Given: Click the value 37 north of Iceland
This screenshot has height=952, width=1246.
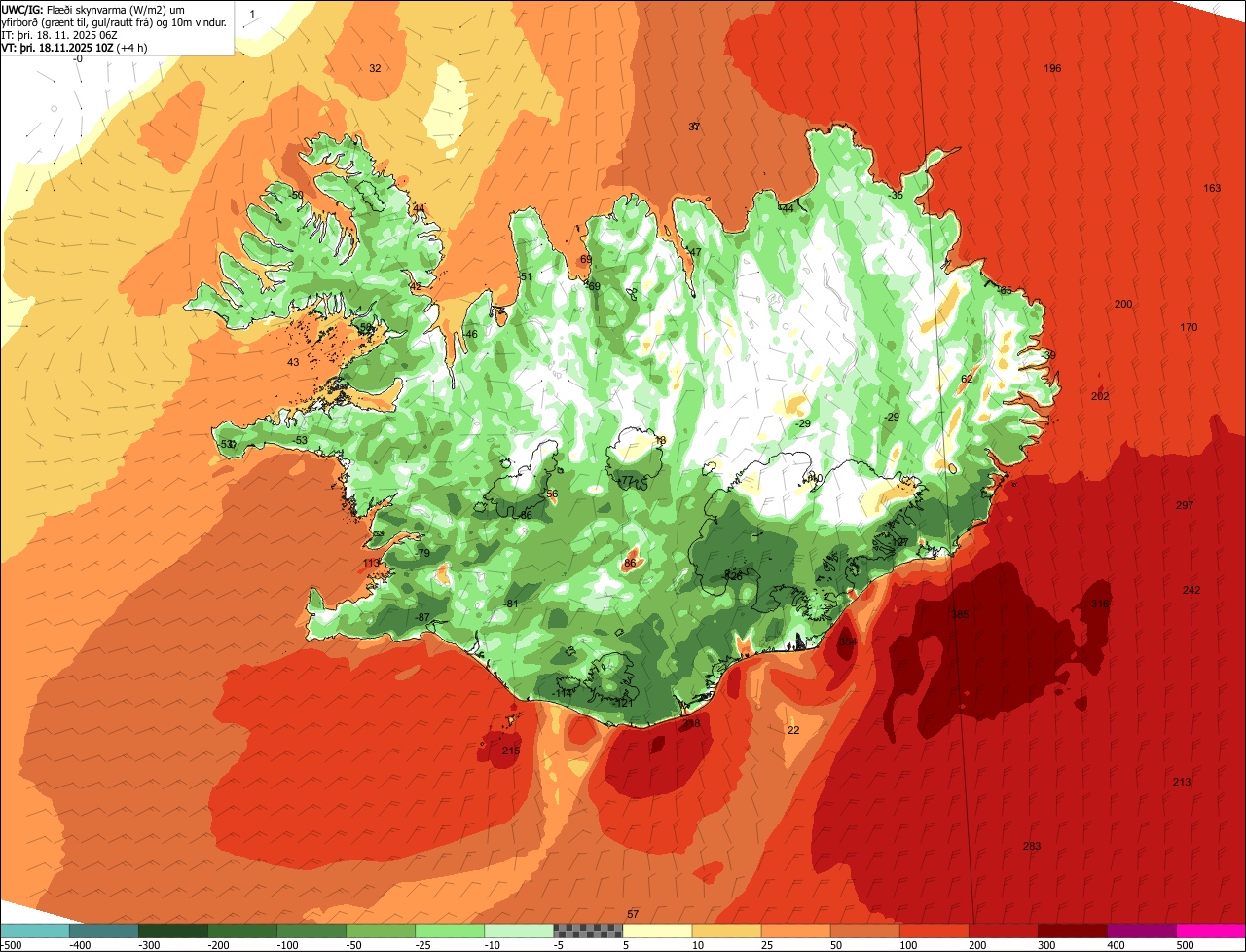Looking at the screenshot, I should point(694,127).
